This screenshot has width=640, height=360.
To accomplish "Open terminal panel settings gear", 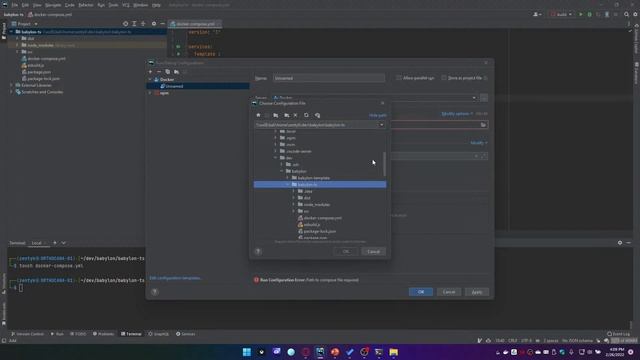I will point(620,243).
